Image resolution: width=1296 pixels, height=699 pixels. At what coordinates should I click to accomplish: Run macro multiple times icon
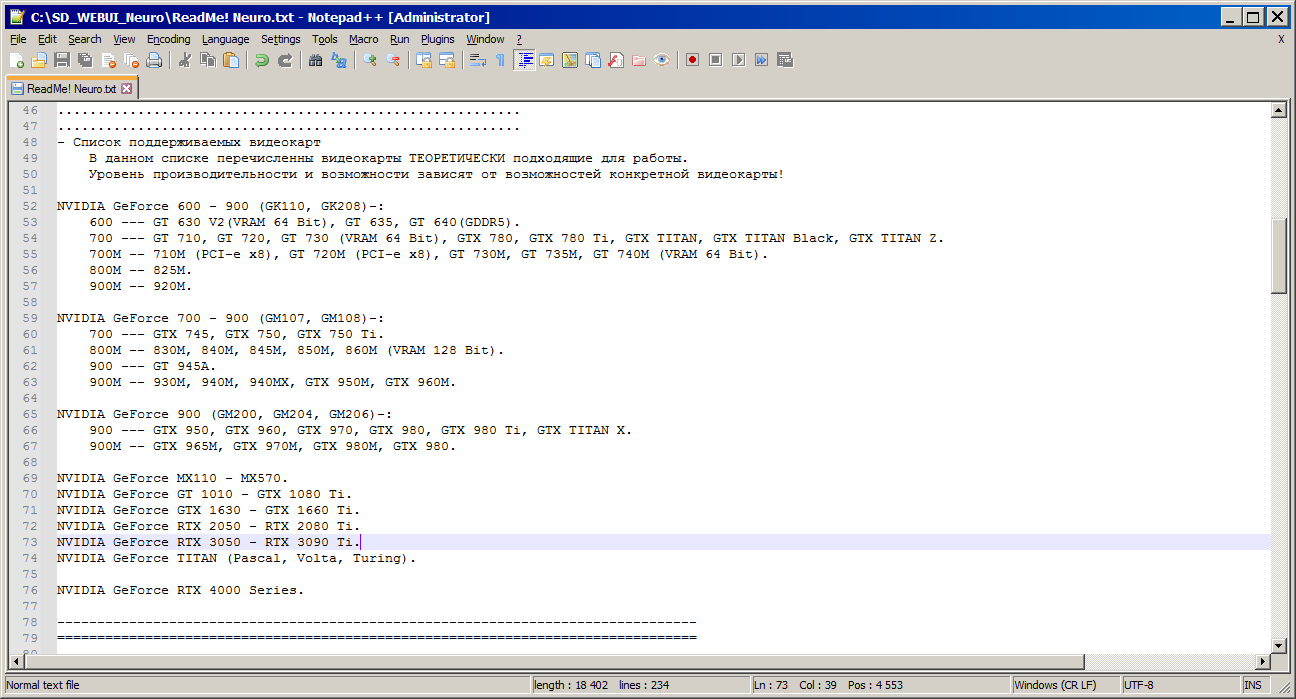coord(762,60)
